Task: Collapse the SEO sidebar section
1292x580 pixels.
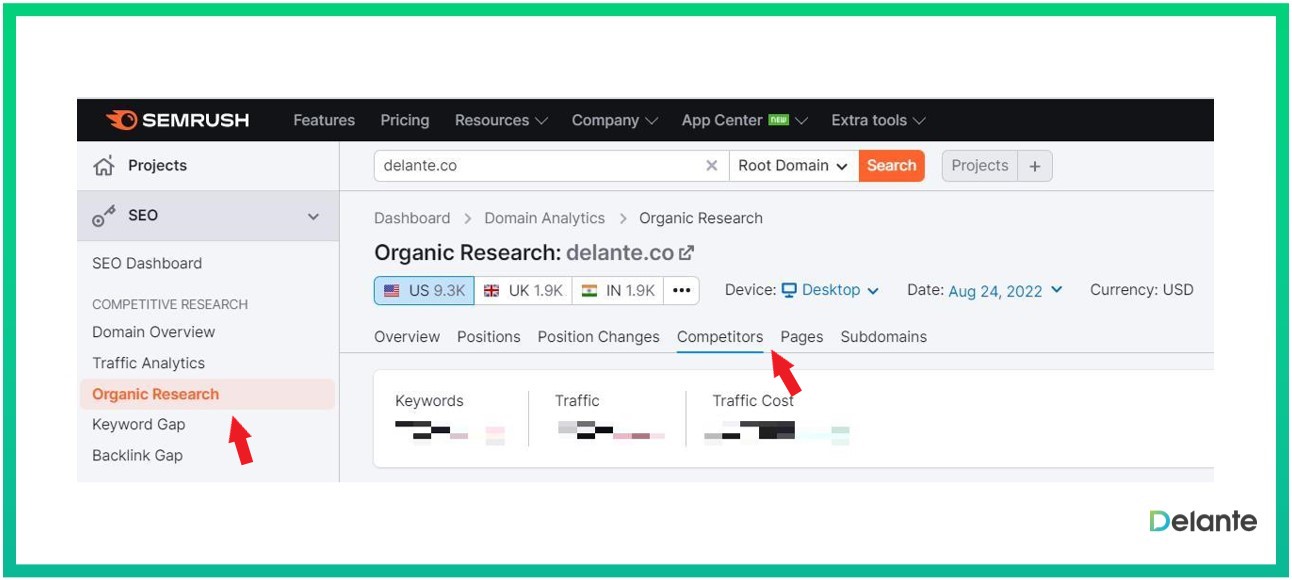Action: tap(313, 216)
